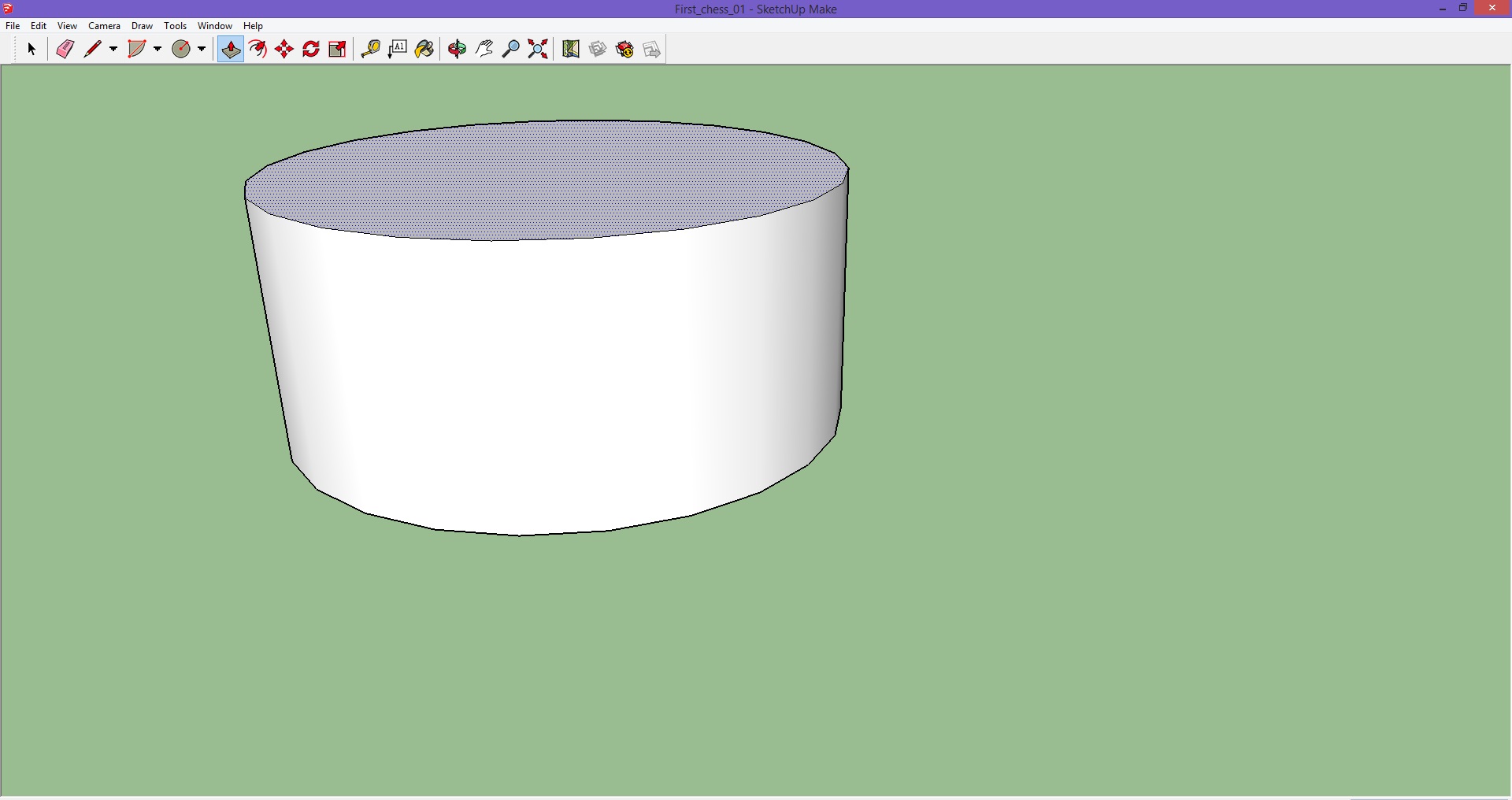Expand the Line tool dropdown arrow

click(x=113, y=50)
